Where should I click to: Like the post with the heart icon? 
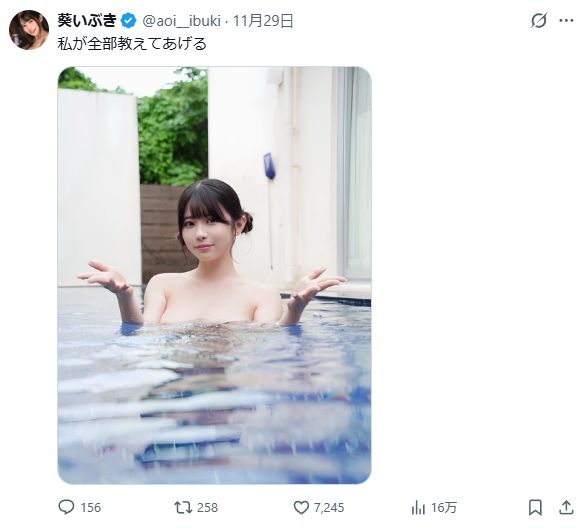click(301, 507)
